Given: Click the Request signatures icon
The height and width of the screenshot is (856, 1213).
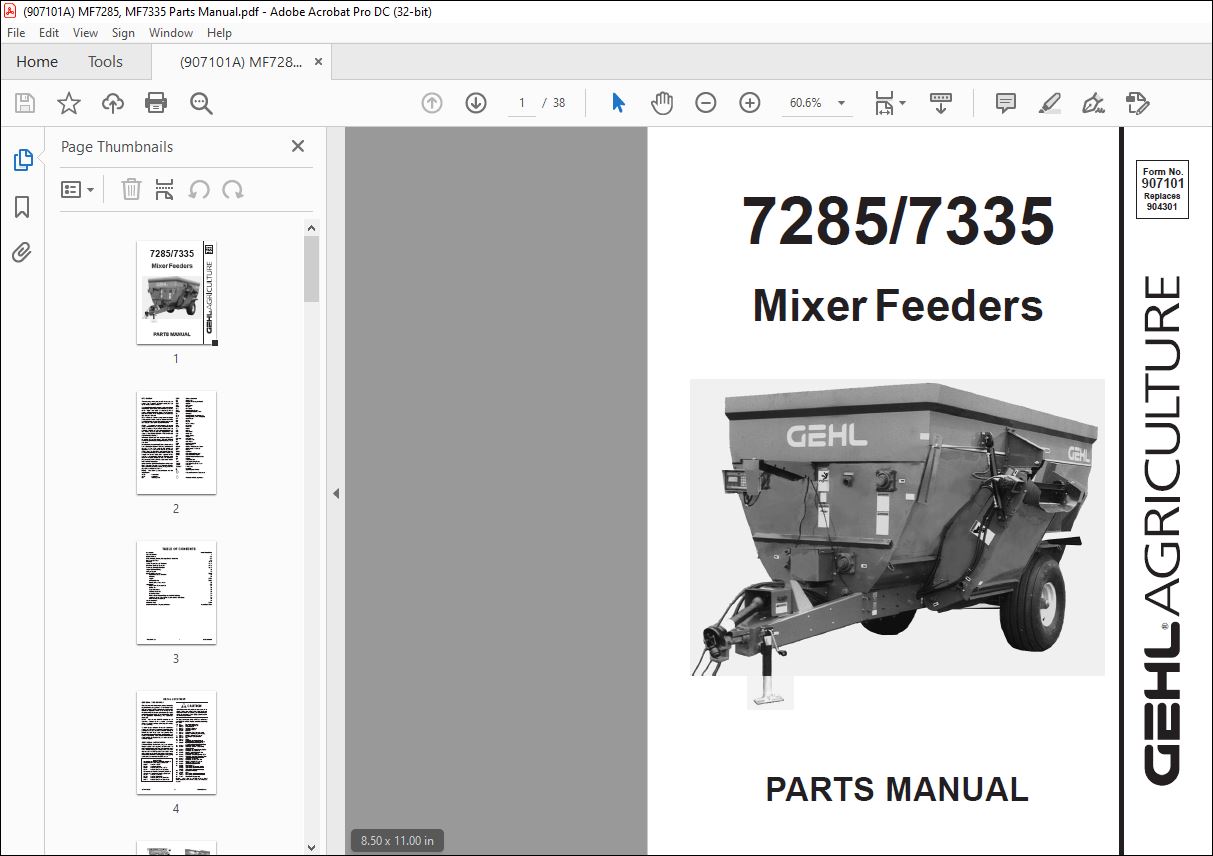Looking at the screenshot, I should (x=1138, y=103).
